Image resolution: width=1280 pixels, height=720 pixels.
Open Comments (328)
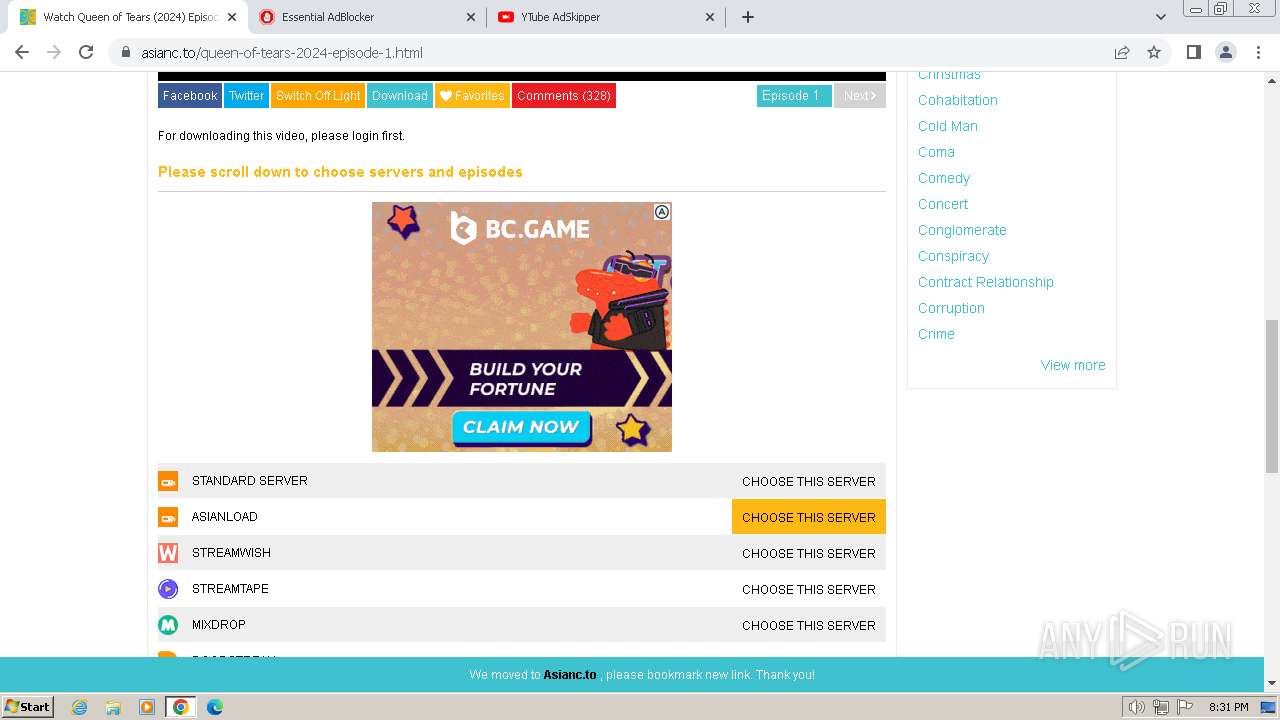[564, 96]
